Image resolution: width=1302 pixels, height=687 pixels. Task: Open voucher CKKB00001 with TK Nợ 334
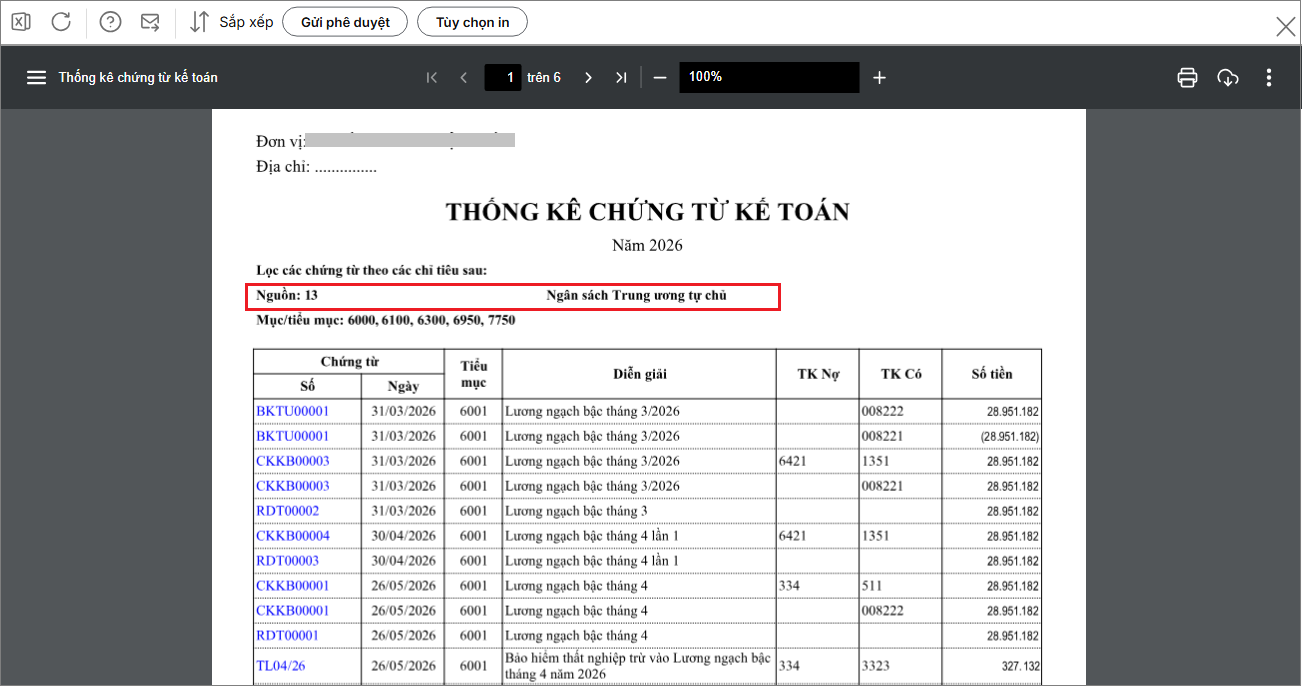(x=292, y=586)
